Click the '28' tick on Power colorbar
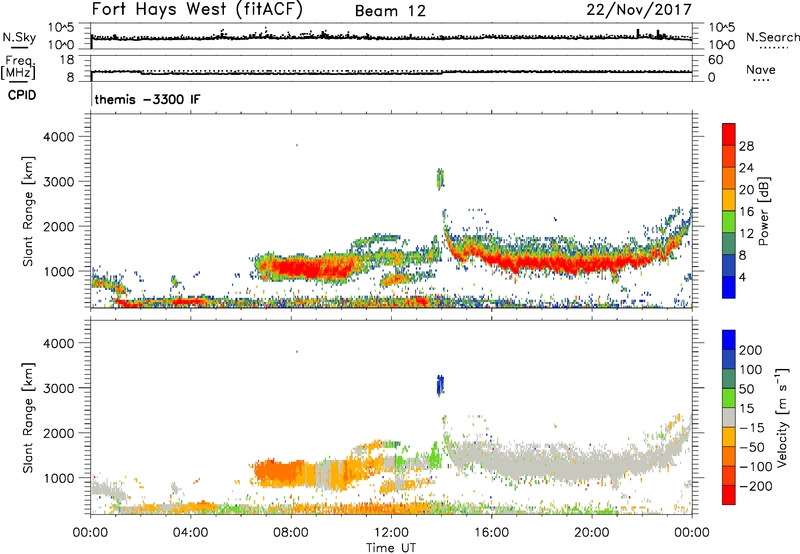Image resolution: width=800 pixels, height=554 pixels. (746, 146)
